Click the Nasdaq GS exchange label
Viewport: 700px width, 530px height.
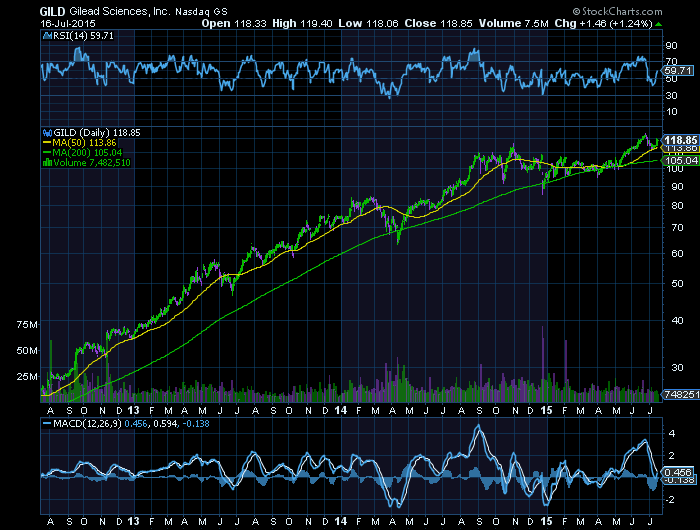(201, 12)
